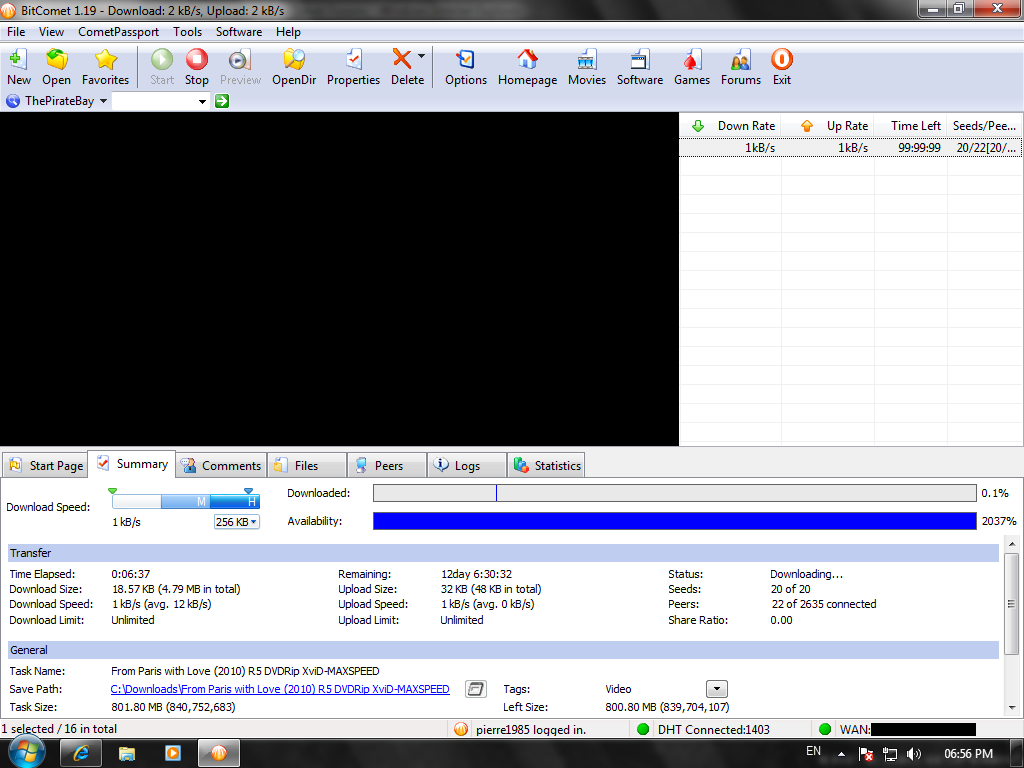The image size is (1024, 768).
Task: Switch to the Peers tab
Action: click(387, 466)
